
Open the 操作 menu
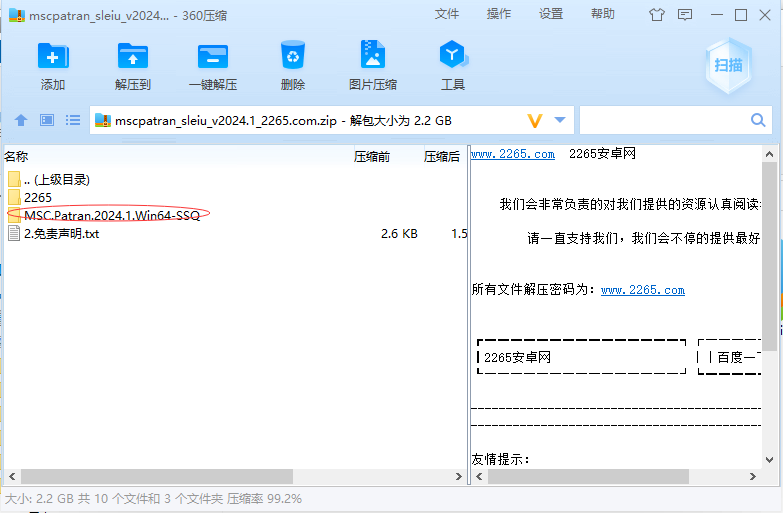pyautogui.click(x=499, y=14)
